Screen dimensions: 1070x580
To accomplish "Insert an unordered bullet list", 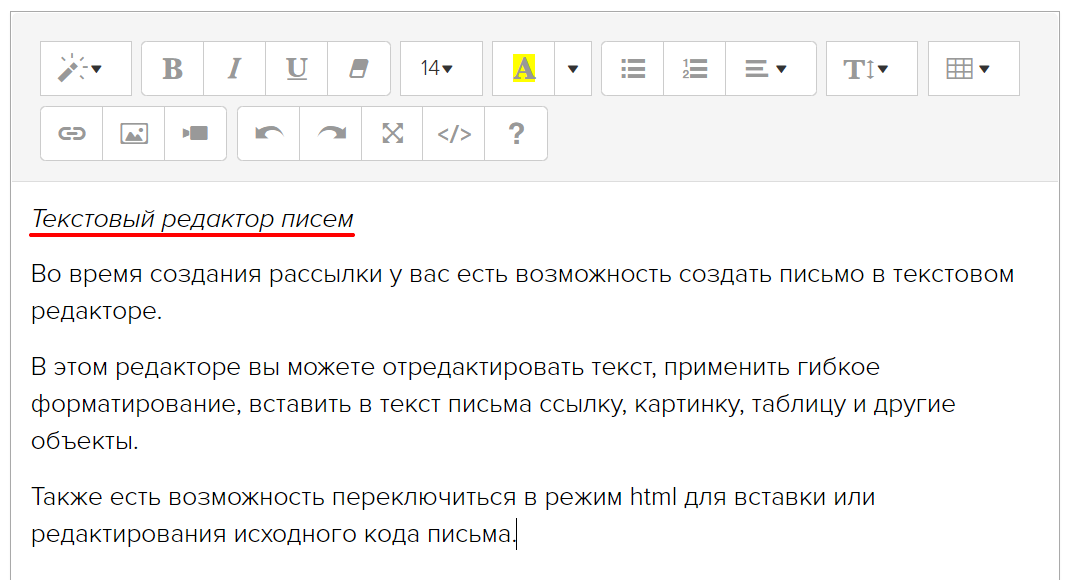I will pyautogui.click(x=633, y=69).
